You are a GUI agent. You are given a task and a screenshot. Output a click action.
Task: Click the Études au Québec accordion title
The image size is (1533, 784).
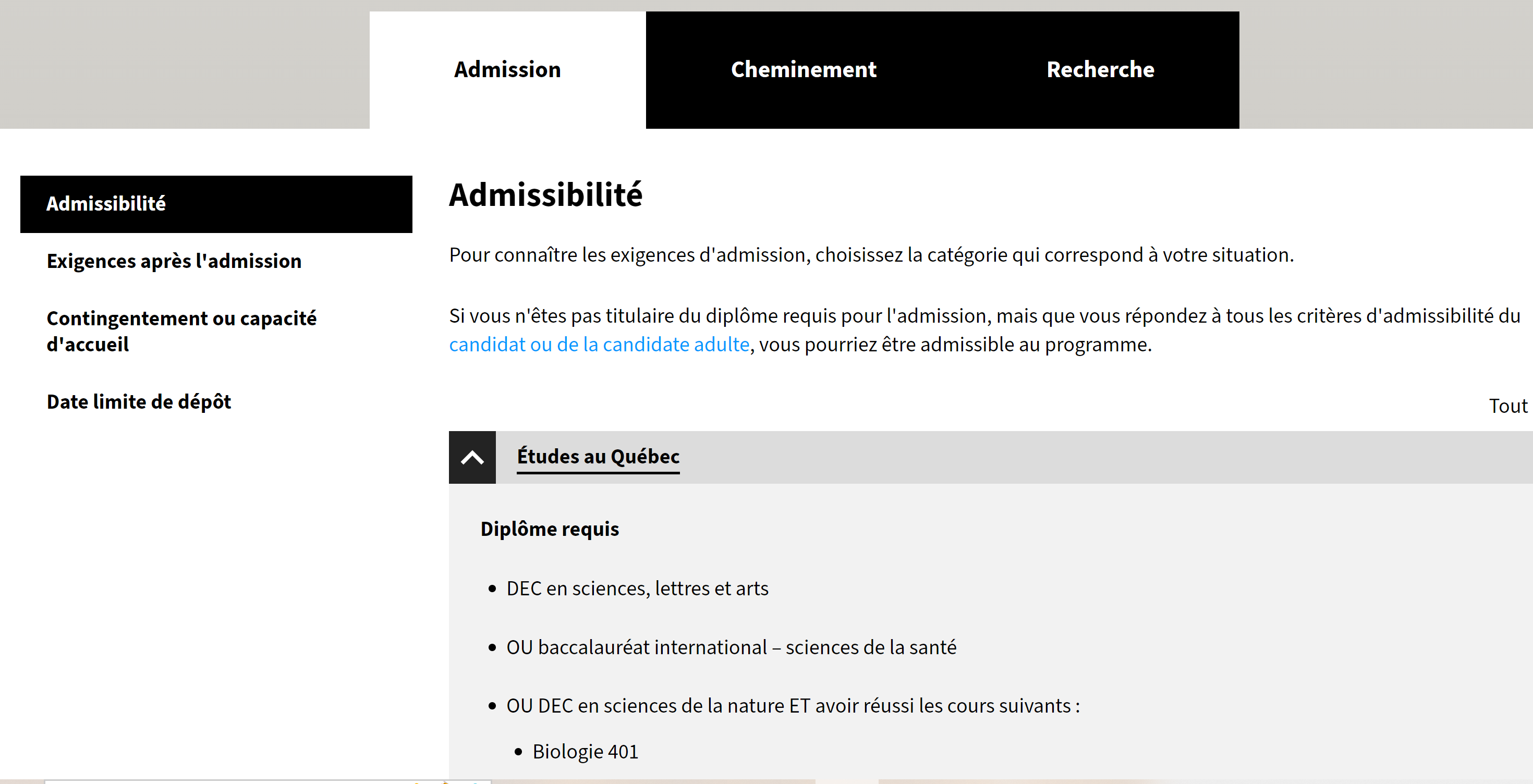[x=598, y=457]
